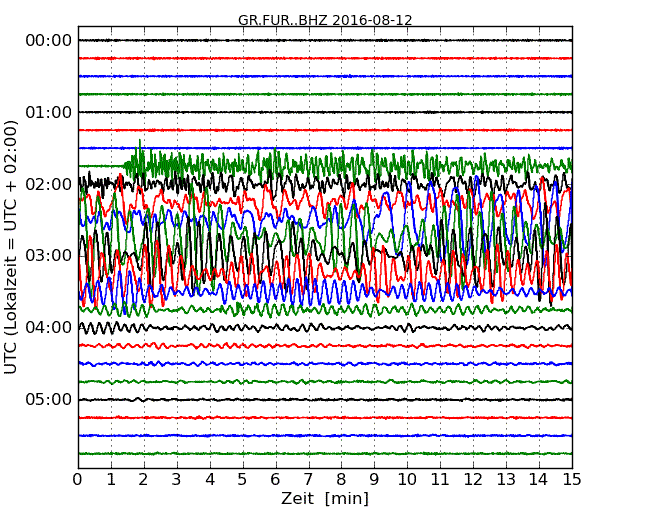
Task: Click x-axis tick label 4
Action: [210, 479]
